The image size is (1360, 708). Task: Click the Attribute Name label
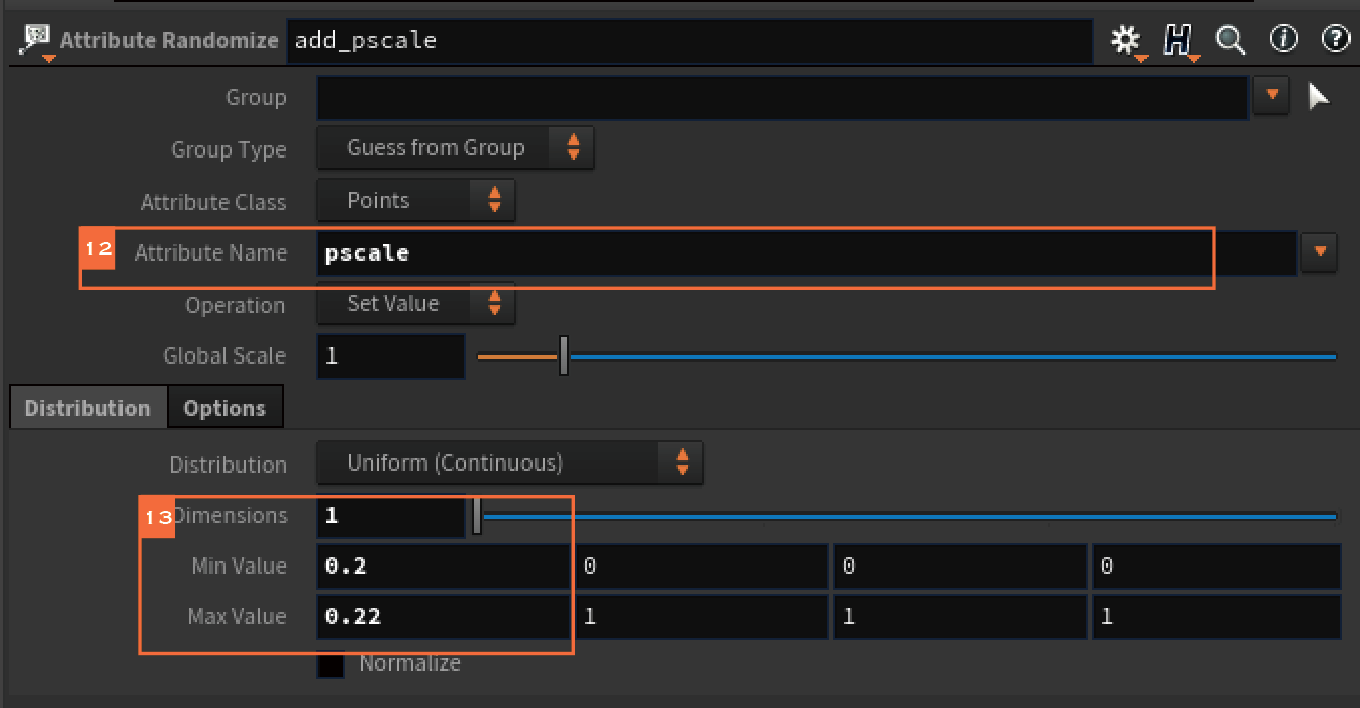point(210,253)
